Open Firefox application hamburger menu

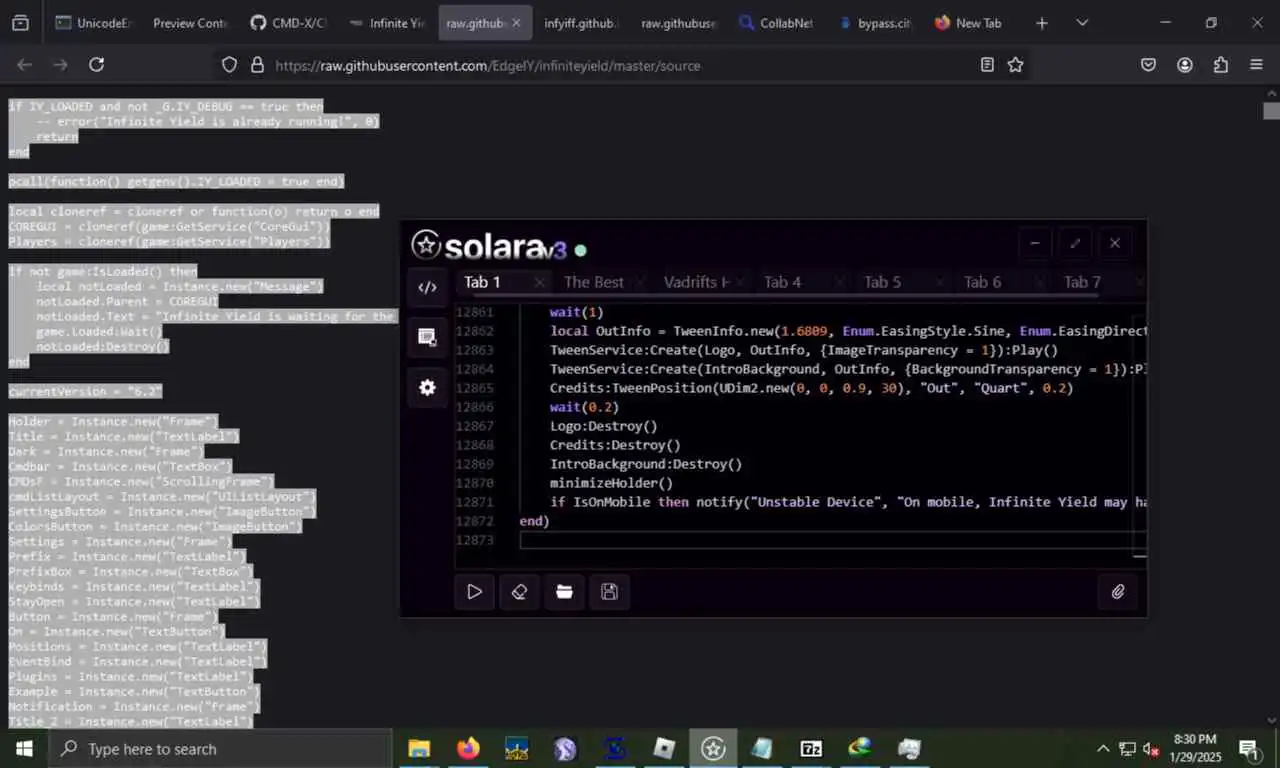tap(1257, 65)
